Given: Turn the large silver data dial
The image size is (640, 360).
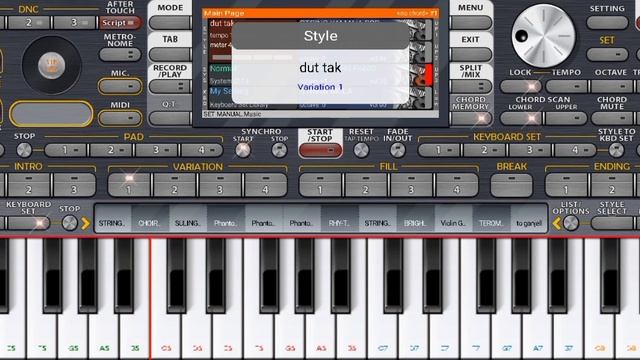Looking at the screenshot, I should 543,36.
